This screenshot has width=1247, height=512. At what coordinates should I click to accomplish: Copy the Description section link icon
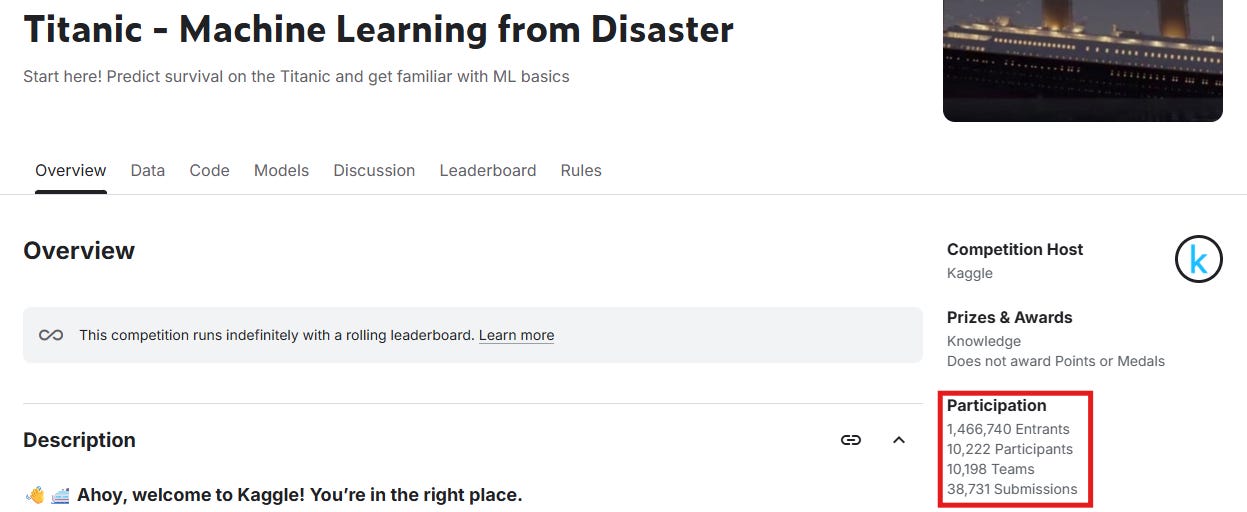coord(851,440)
